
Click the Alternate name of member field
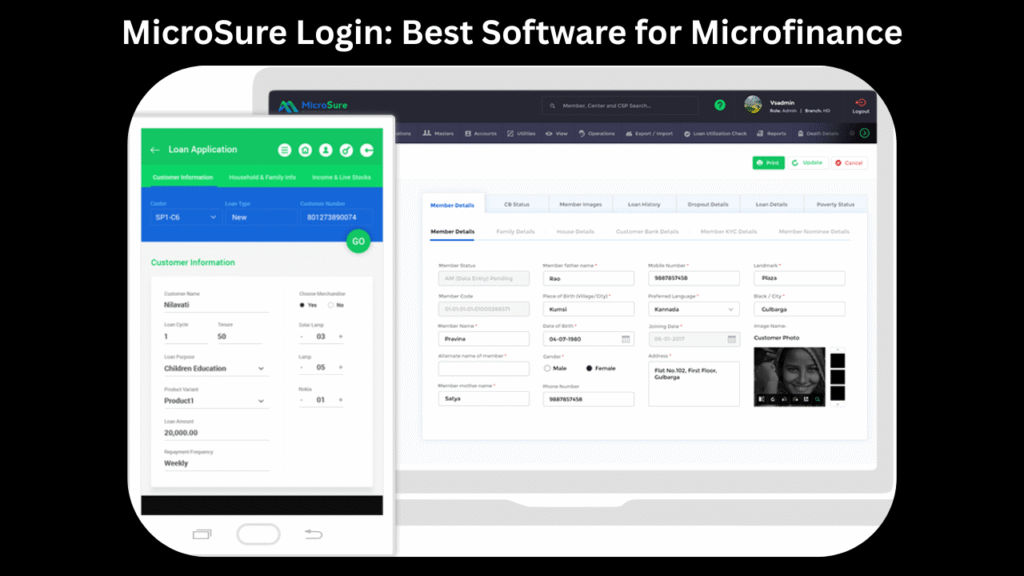click(483, 368)
